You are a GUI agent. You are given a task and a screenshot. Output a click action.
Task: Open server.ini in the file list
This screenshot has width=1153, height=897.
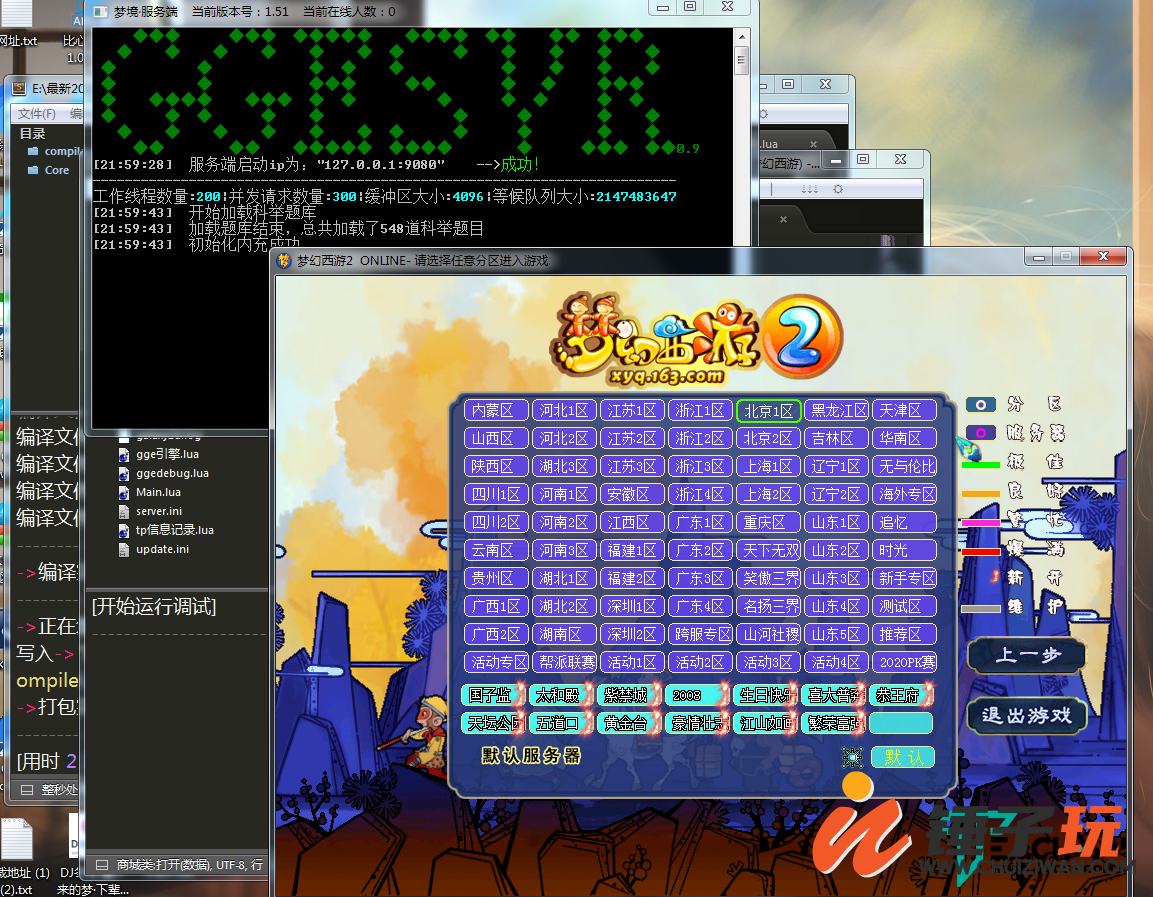tap(159, 511)
